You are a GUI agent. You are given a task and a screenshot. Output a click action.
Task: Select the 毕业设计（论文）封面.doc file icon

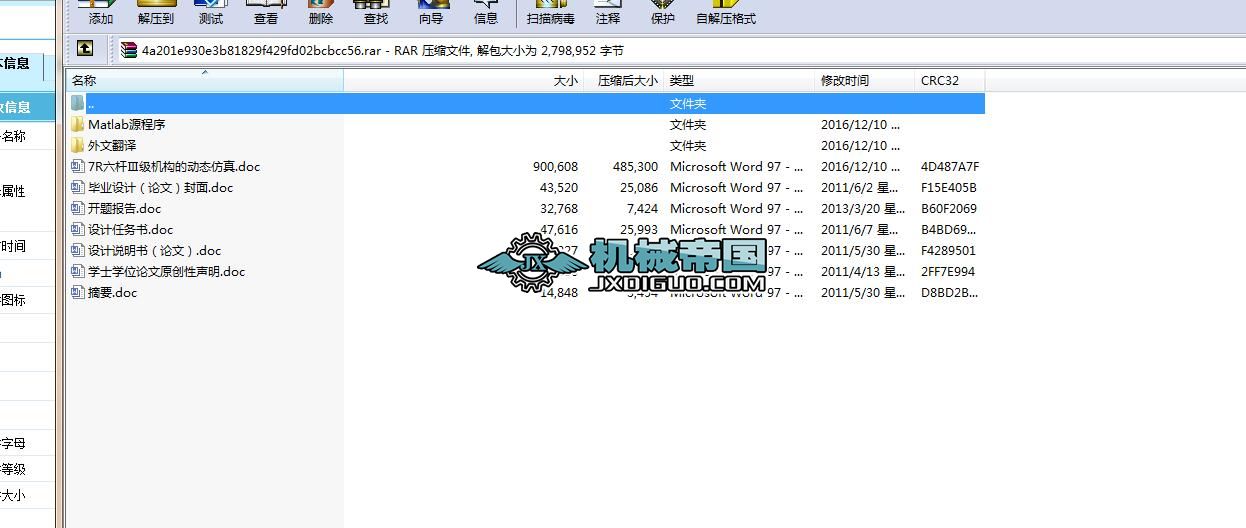pos(78,187)
